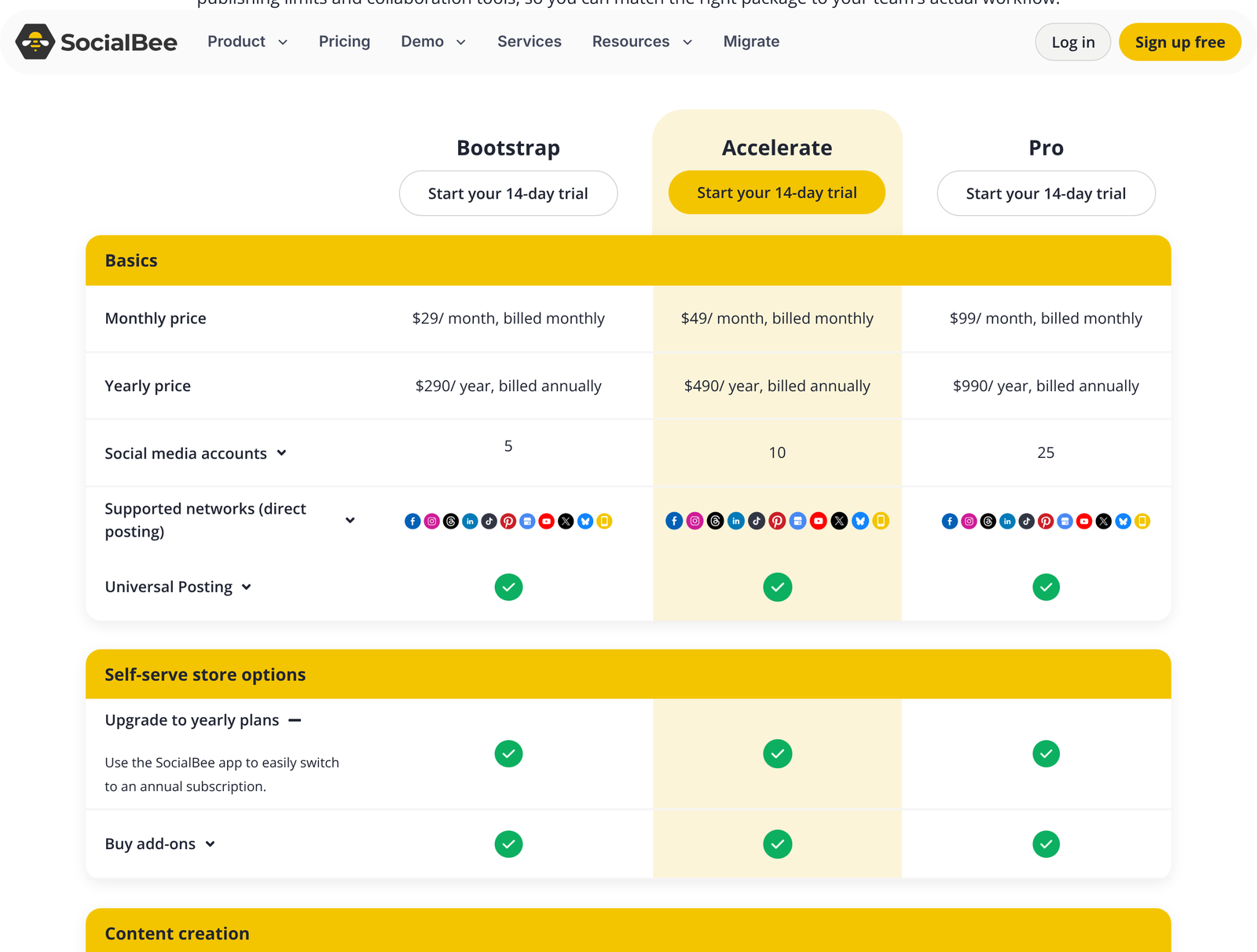This screenshot has height=952, width=1257.
Task: Click TikTok icon in Accelerate column
Action: (x=757, y=520)
